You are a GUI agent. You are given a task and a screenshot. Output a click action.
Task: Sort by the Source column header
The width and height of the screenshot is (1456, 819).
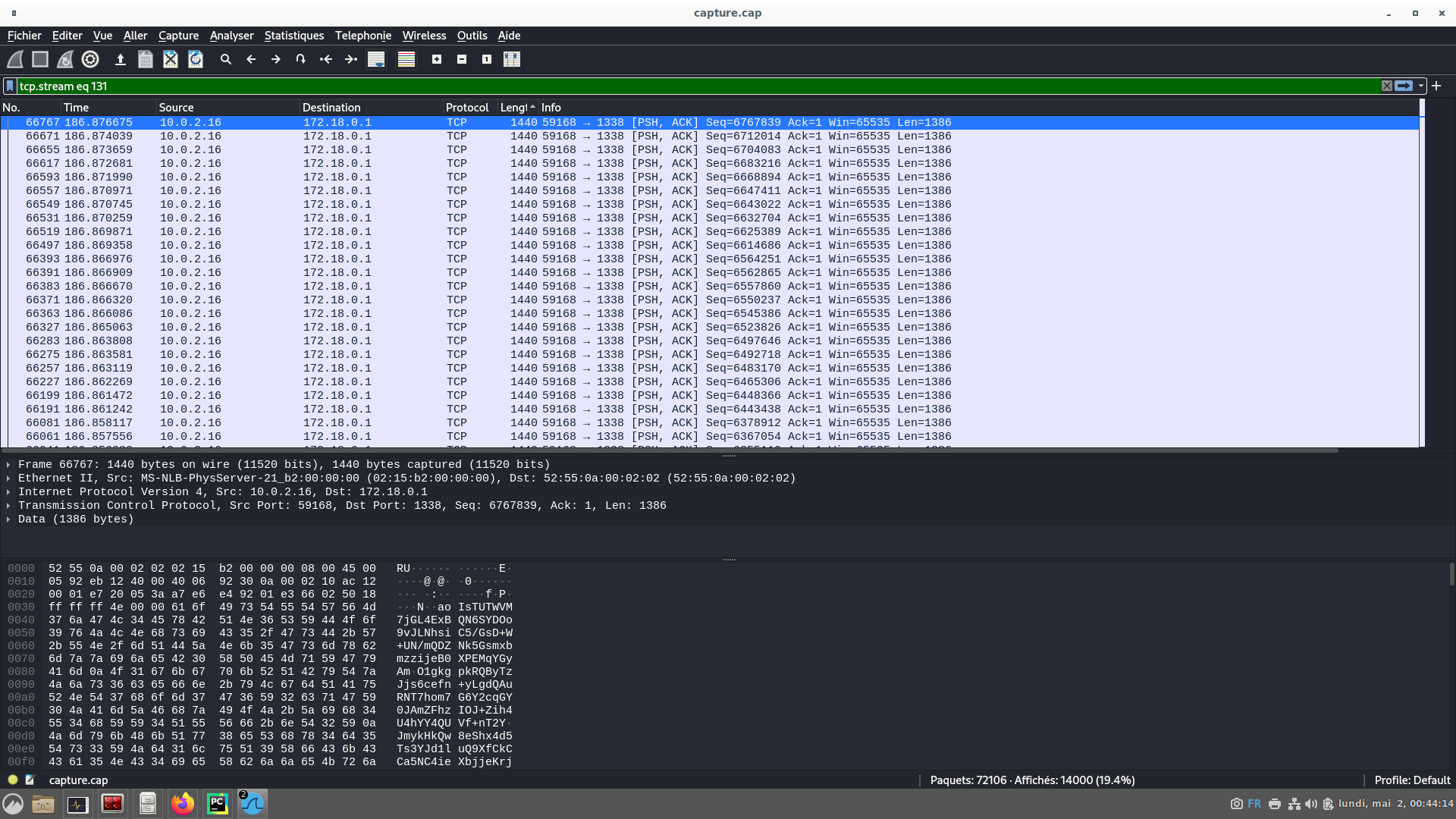coord(227,108)
